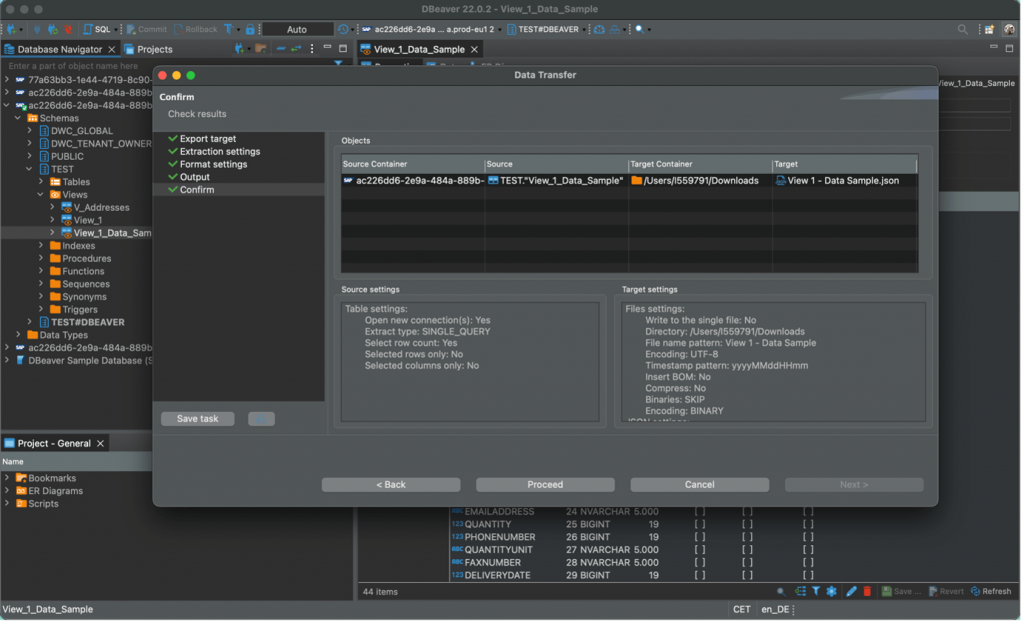The height and width of the screenshot is (622, 1024).
Task: Collapse the Schemas node in Navigator tree
Action: pos(18,118)
